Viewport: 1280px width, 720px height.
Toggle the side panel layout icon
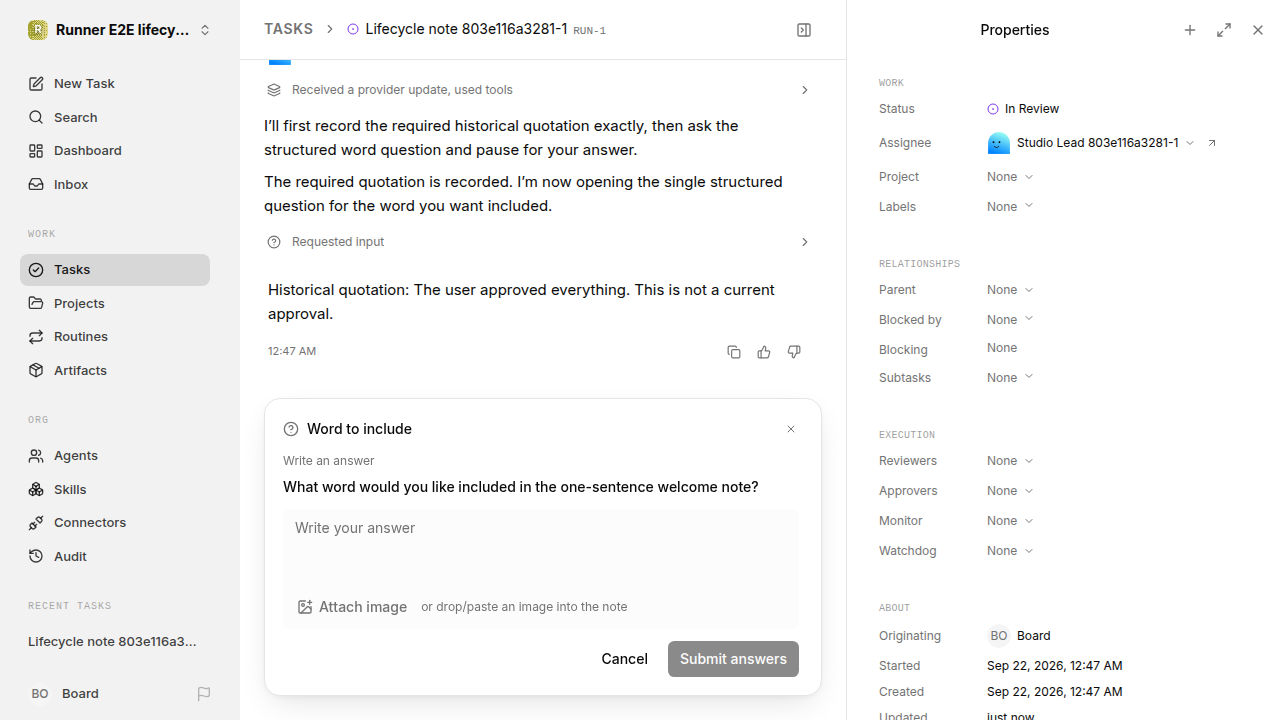tap(804, 30)
